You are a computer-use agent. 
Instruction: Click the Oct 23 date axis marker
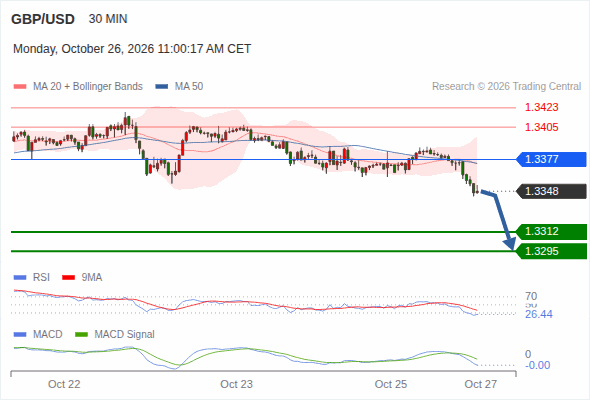click(x=236, y=384)
